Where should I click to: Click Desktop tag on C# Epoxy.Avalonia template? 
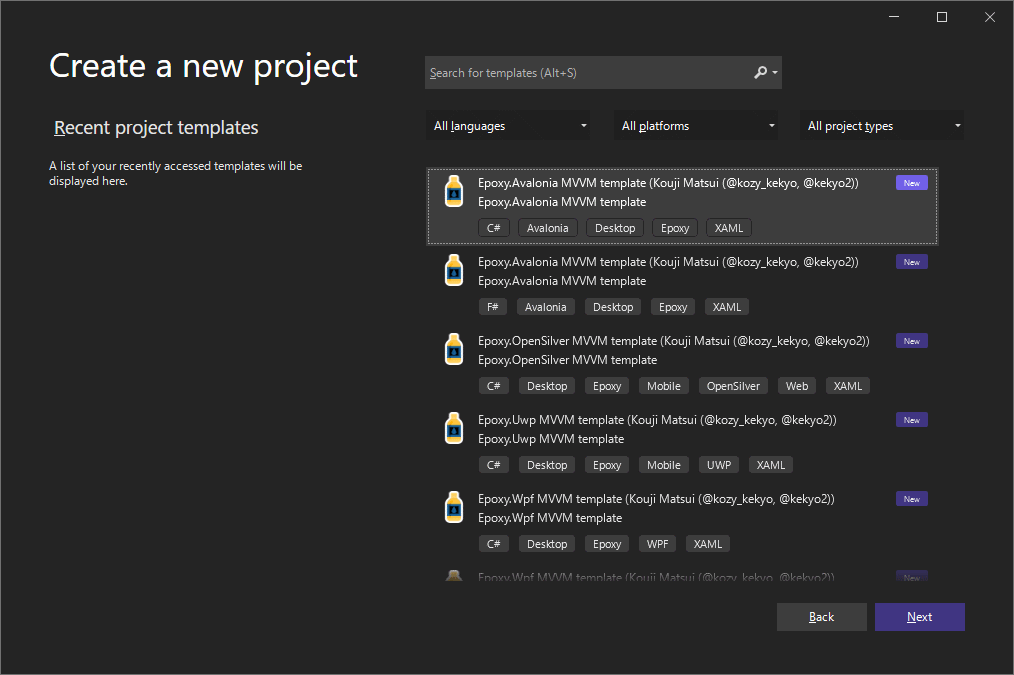[615, 228]
